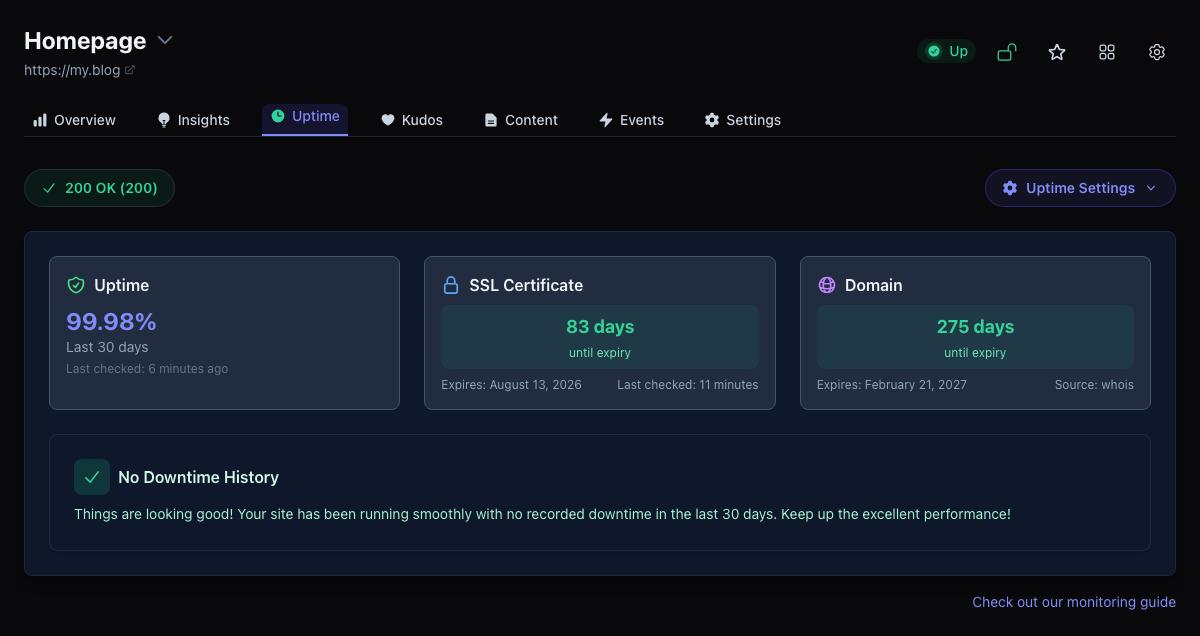Click the Uptime shield check icon
The width and height of the screenshot is (1200, 636).
(x=76, y=285)
